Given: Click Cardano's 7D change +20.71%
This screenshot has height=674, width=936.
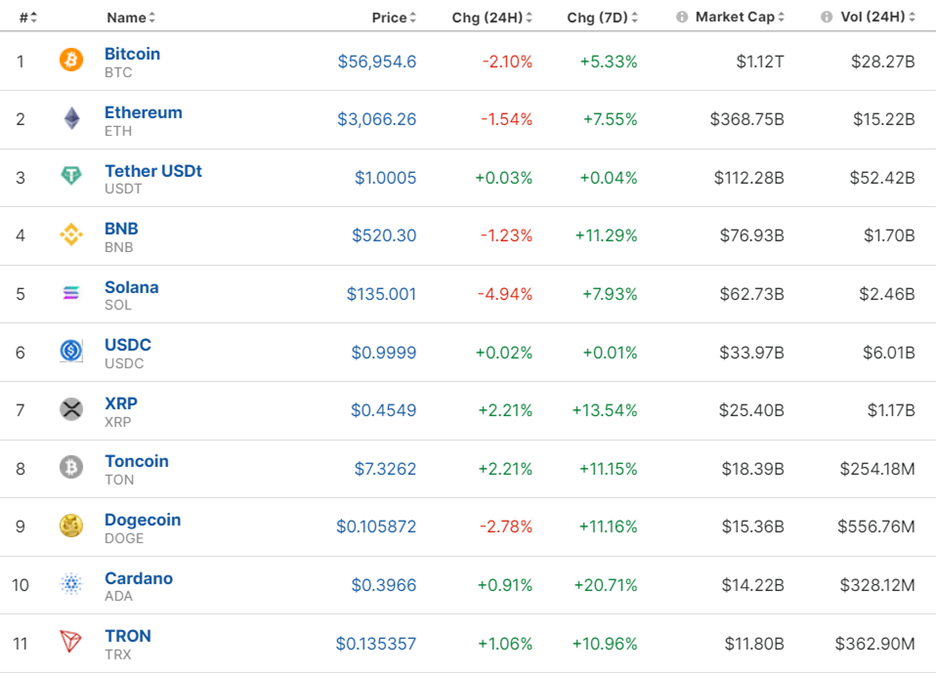Looking at the screenshot, I should click(x=606, y=585).
